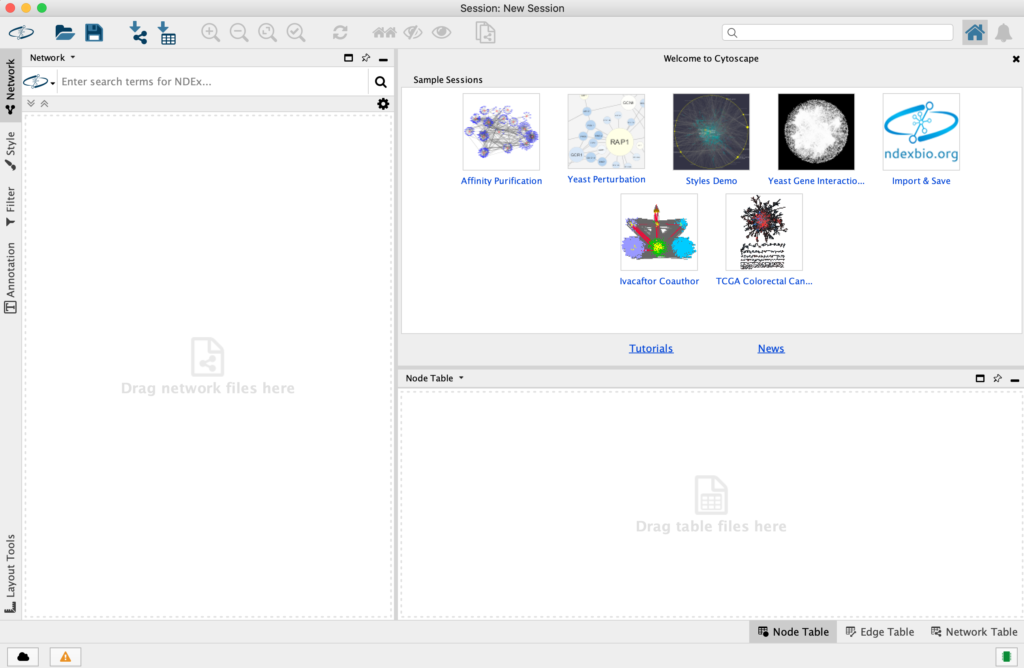The image size is (1024, 668).
Task: Save the session with the floppy disk icon
Action: [94, 32]
